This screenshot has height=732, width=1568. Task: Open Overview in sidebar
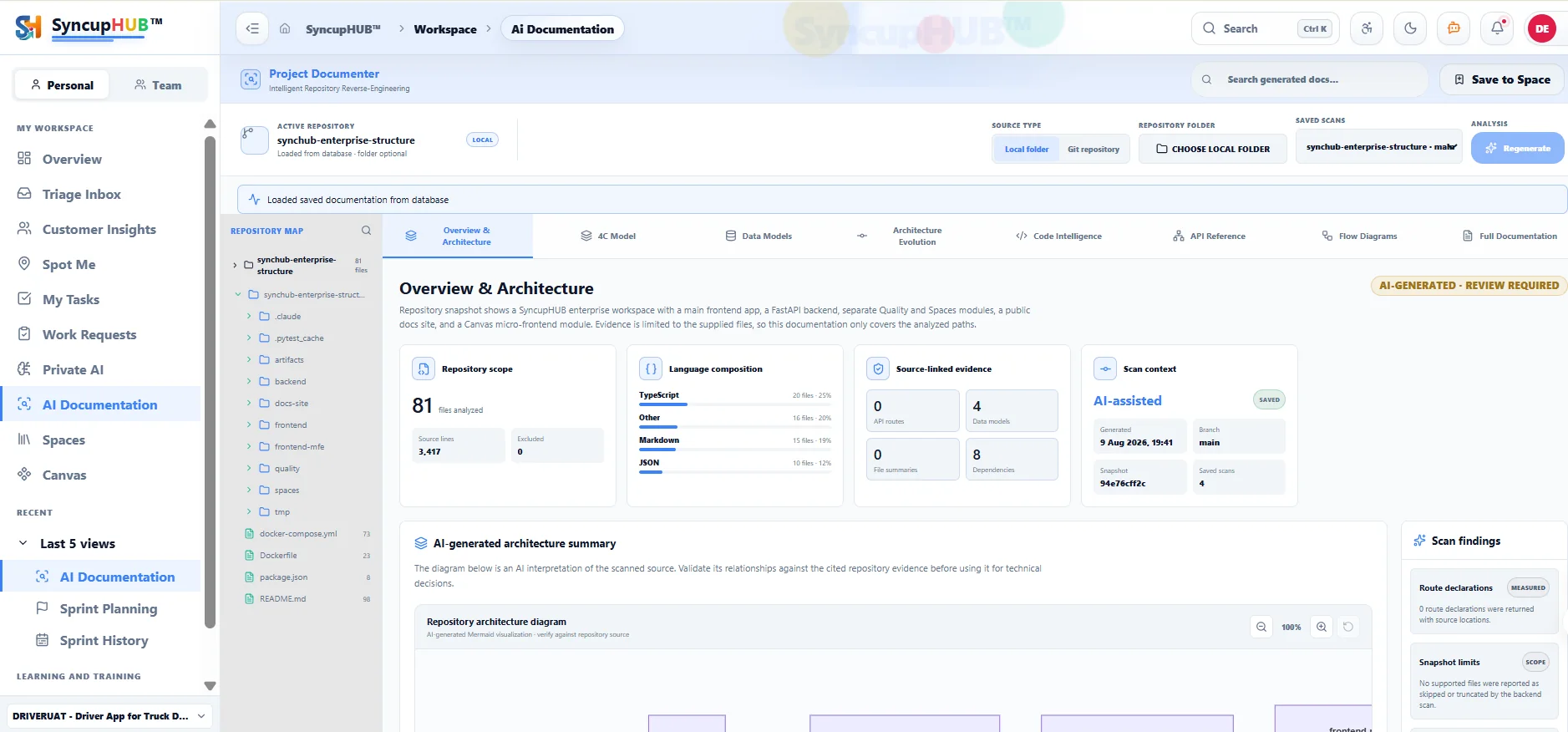[100, 159]
